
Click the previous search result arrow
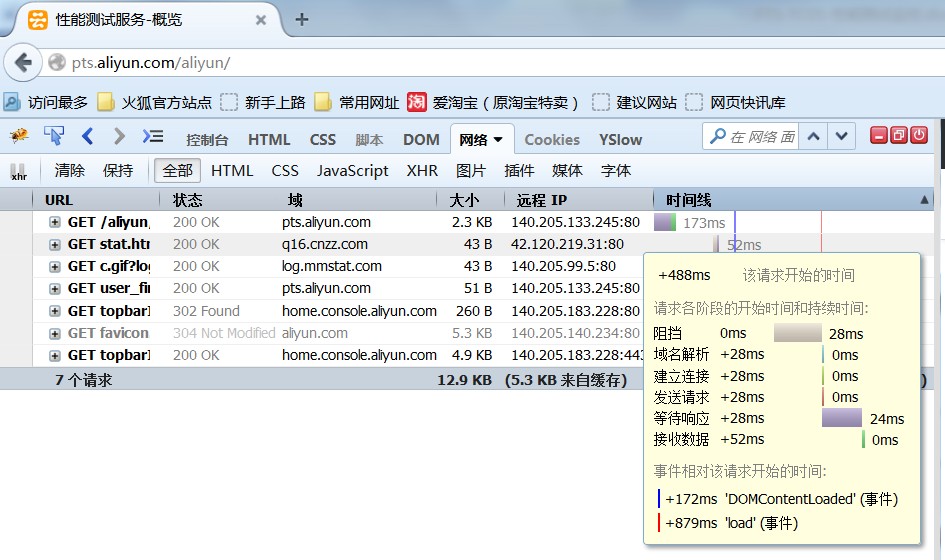tap(814, 136)
